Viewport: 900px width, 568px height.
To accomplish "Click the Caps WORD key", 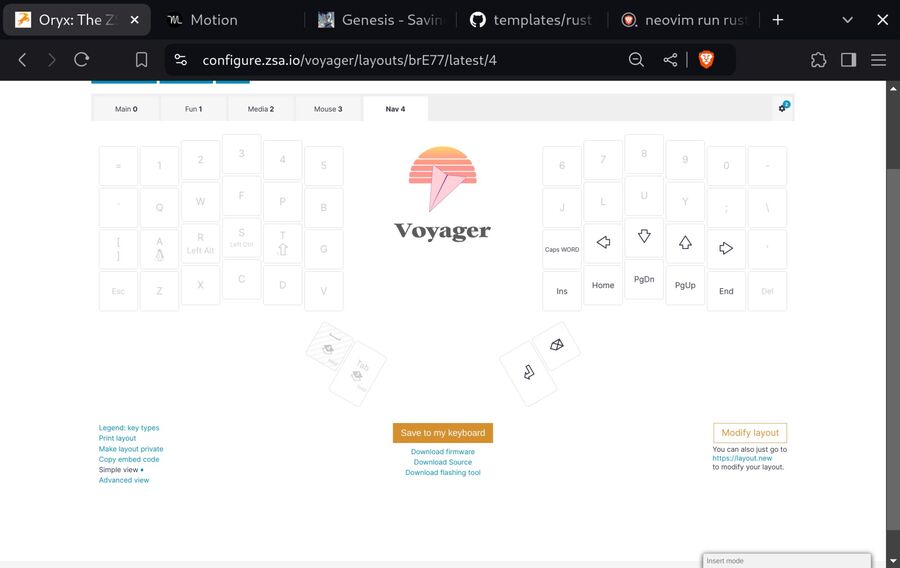I will [x=562, y=250].
